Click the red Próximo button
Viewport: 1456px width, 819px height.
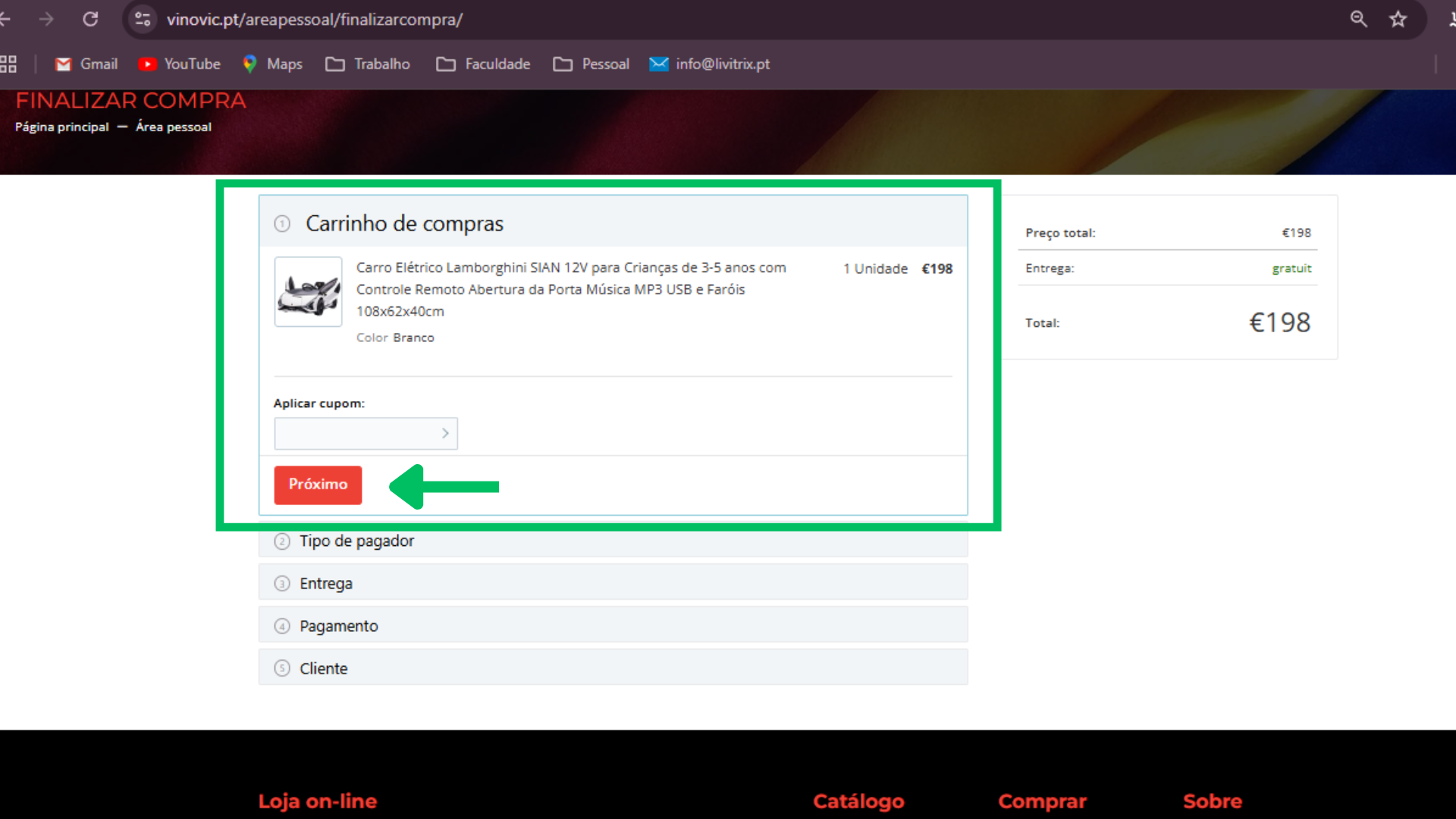pos(318,485)
